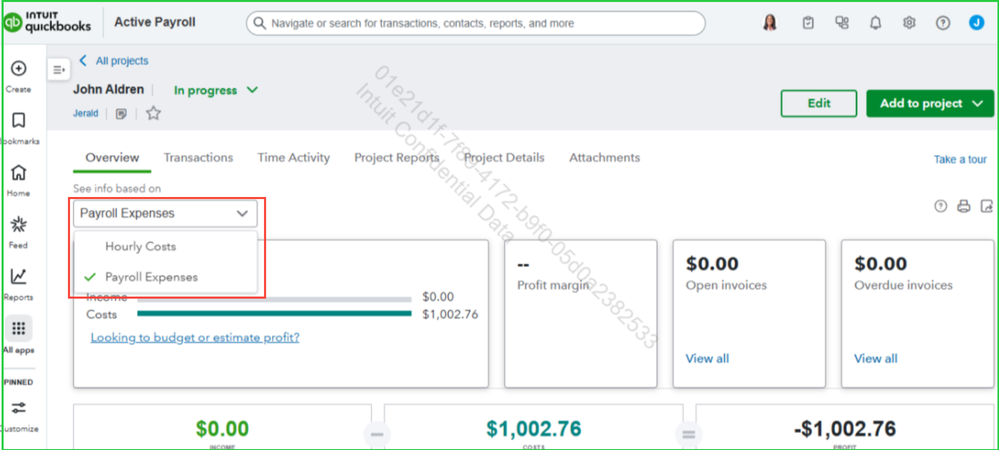Open the Feed sidebar icon

click(x=18, y=225)
